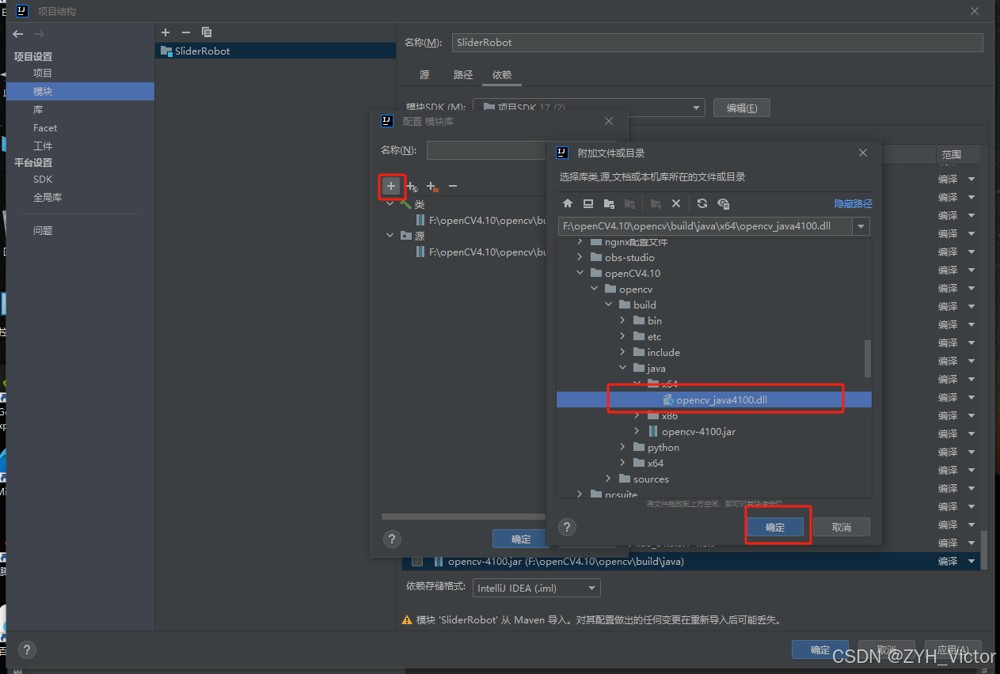
Task: Select opencv_java4100.dll file in tree
Action: click(714, 400)
